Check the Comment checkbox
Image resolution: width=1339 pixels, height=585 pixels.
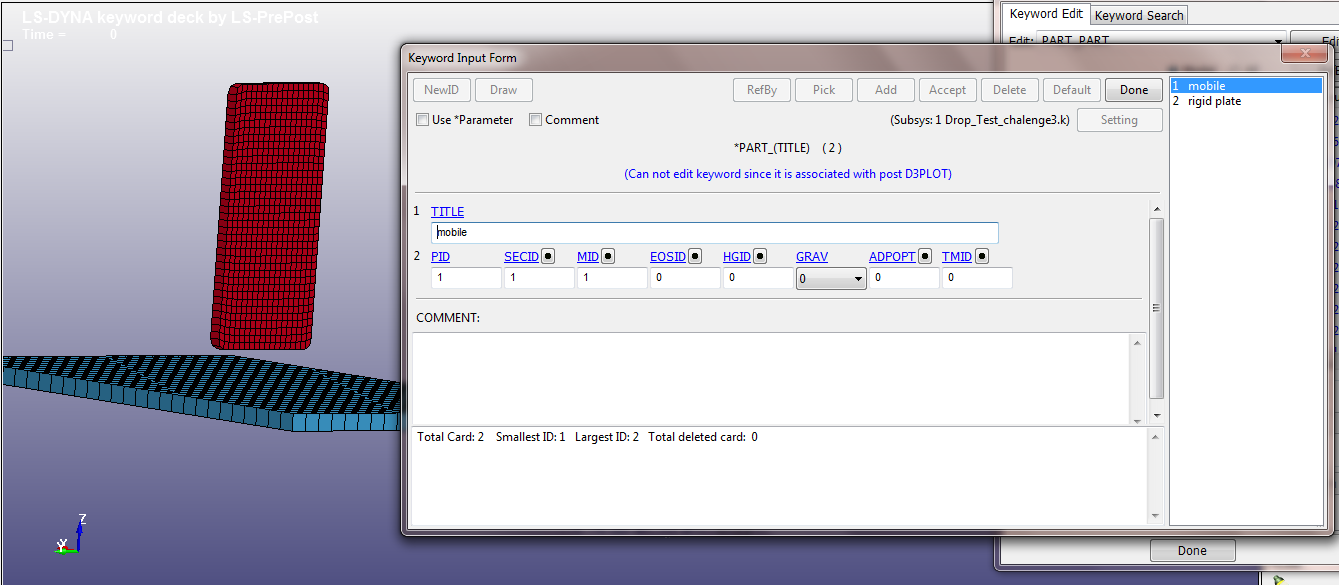(x=536, y=119)
